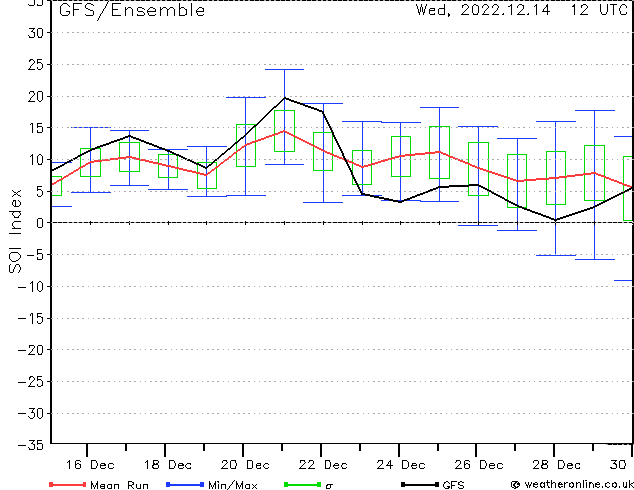Click the top max whisker cap at 21 Dec
Image resolution: width=634 pixels, height=490 pixels.
pyautogui.click(x=284, y=70)
